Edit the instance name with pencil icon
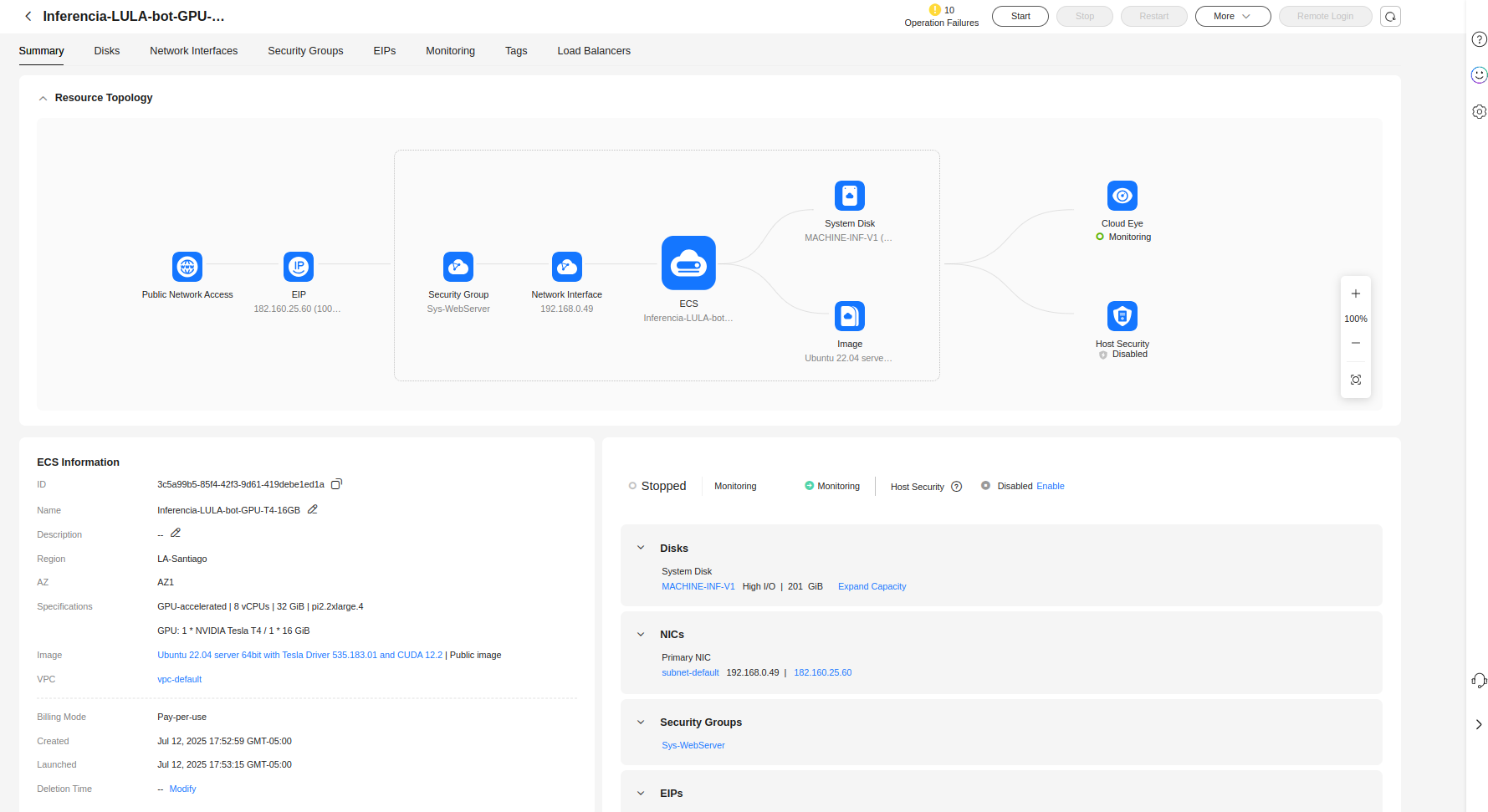Viewport: 1488px width, 812px height. (313, 509)
